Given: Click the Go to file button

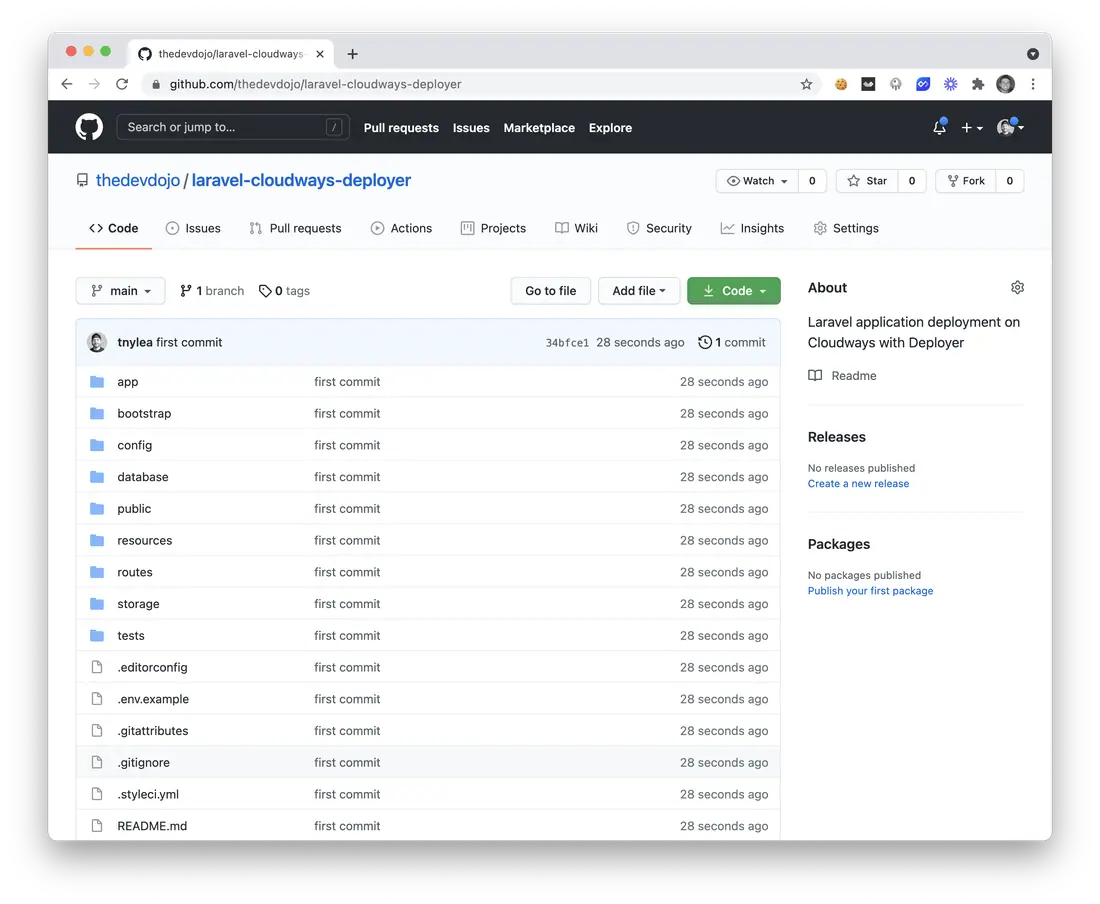Looking at the screenshot, I should (x=551, y=291).
